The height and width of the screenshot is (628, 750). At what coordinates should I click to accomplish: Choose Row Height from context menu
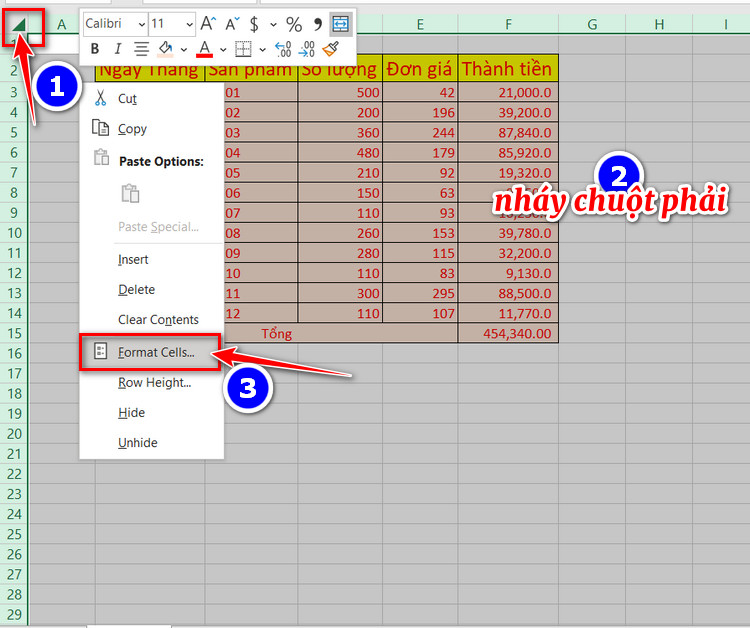point(152,383)
